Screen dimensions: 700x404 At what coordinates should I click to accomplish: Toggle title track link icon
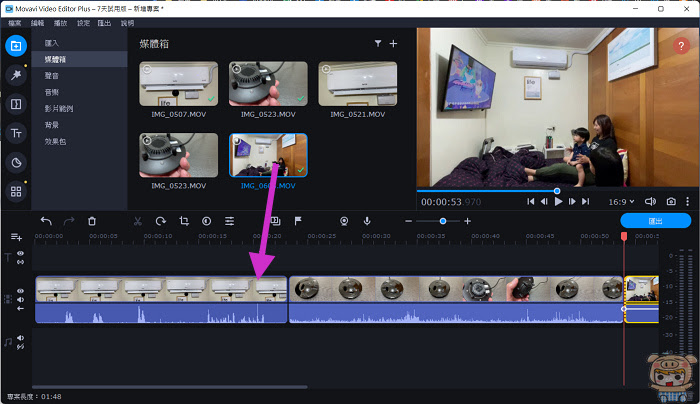[x=21, y=262]
